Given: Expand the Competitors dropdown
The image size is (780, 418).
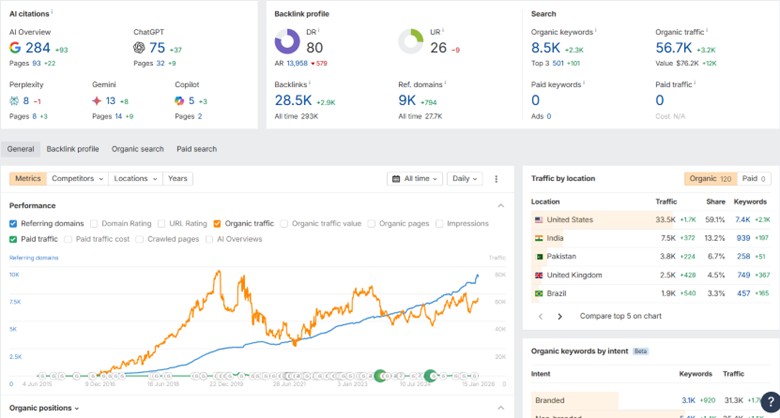Looking at the screenshot, I should pyautogui.click(x=78, y=179).
